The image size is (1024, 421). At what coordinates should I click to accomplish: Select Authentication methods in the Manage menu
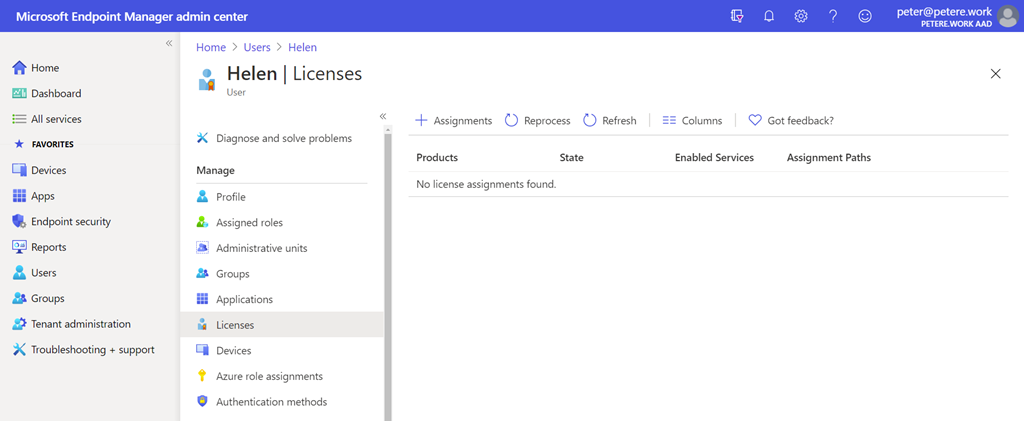[x=271, y=402]
